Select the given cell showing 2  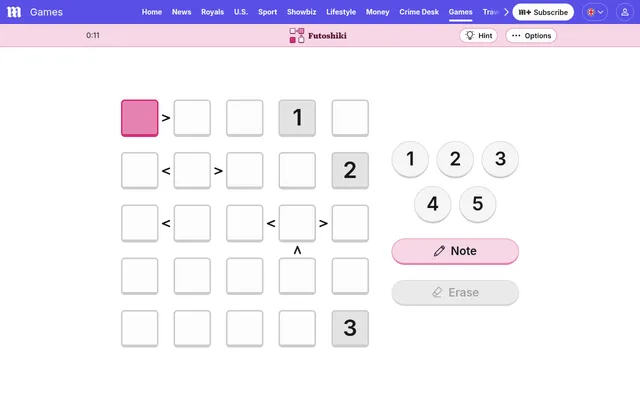tap(350, 171)
